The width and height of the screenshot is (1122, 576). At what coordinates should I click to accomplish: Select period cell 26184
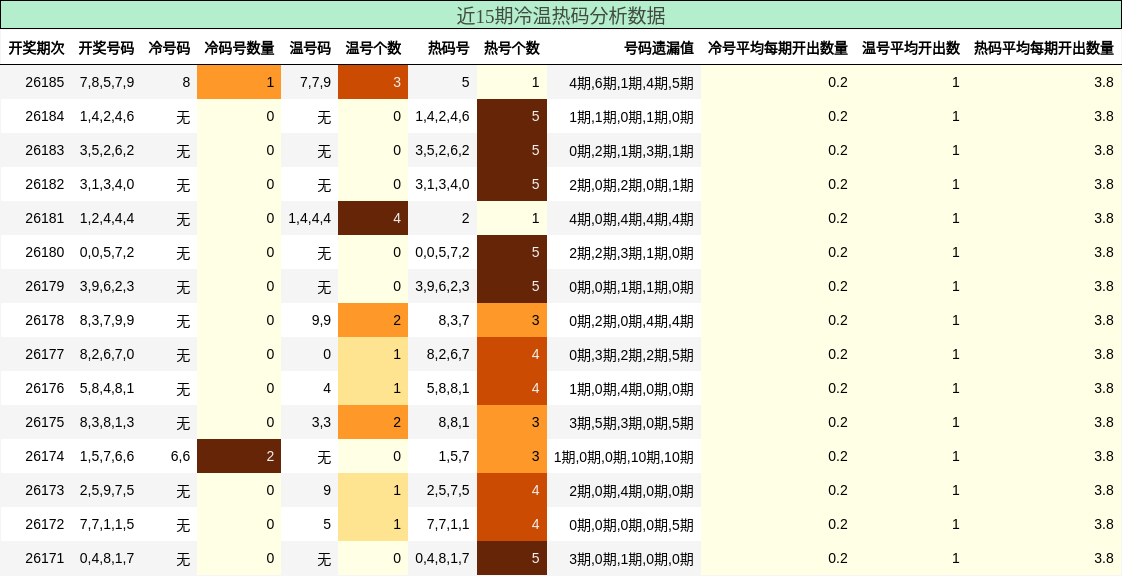click(44, 116)
